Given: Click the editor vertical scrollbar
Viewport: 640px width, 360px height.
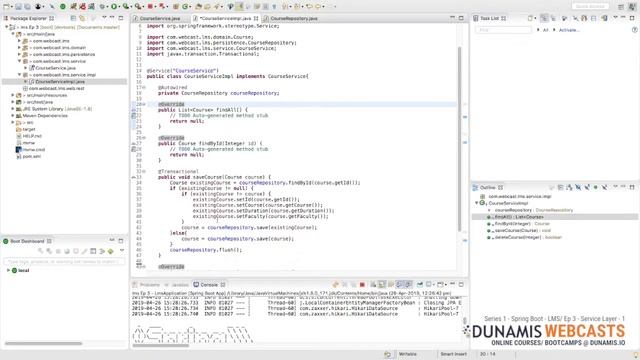Looking at the screenshot, I should click(460, 139).
